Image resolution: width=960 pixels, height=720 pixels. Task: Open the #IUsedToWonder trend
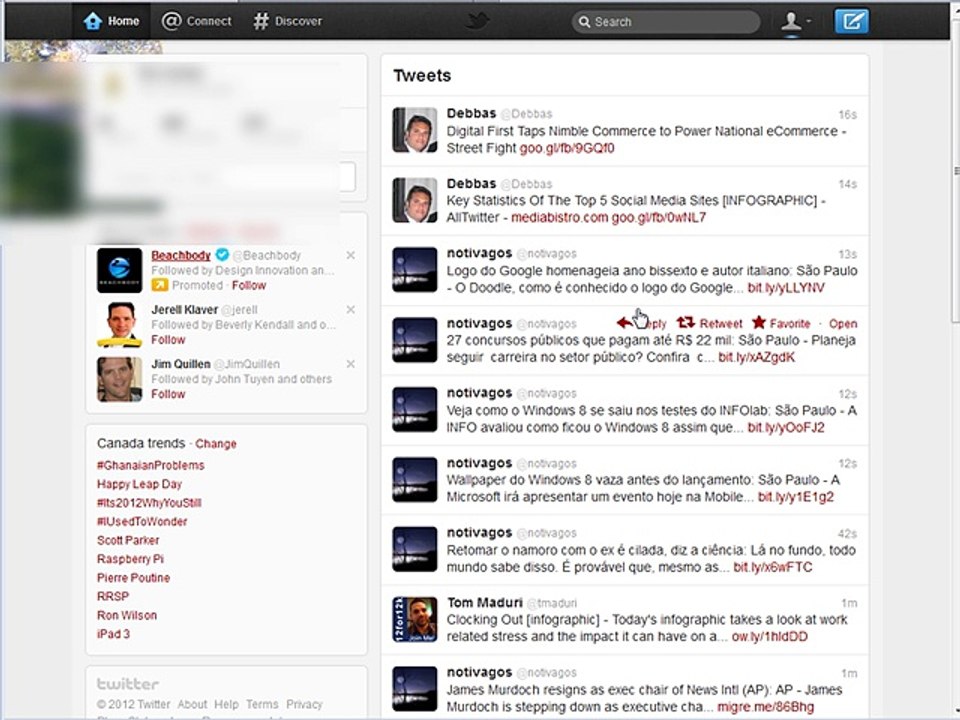pyautogui.click(x=142, y=522)
